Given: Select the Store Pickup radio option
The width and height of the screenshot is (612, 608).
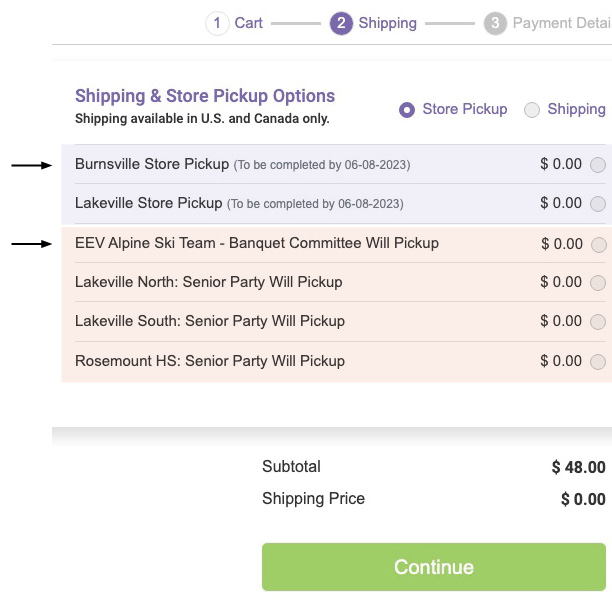Looking at the screenshot, I should pyautogui.click(x=407, y=110).
